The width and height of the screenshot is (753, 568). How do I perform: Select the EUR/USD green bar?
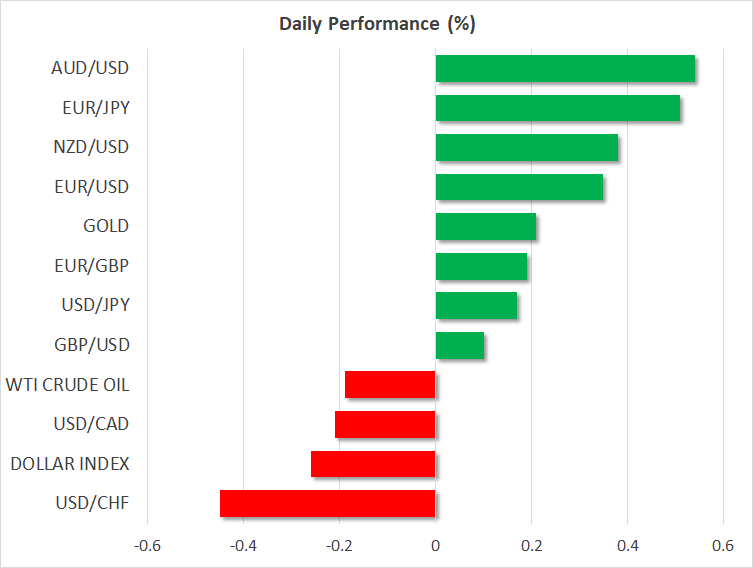(x=519, y=187)
